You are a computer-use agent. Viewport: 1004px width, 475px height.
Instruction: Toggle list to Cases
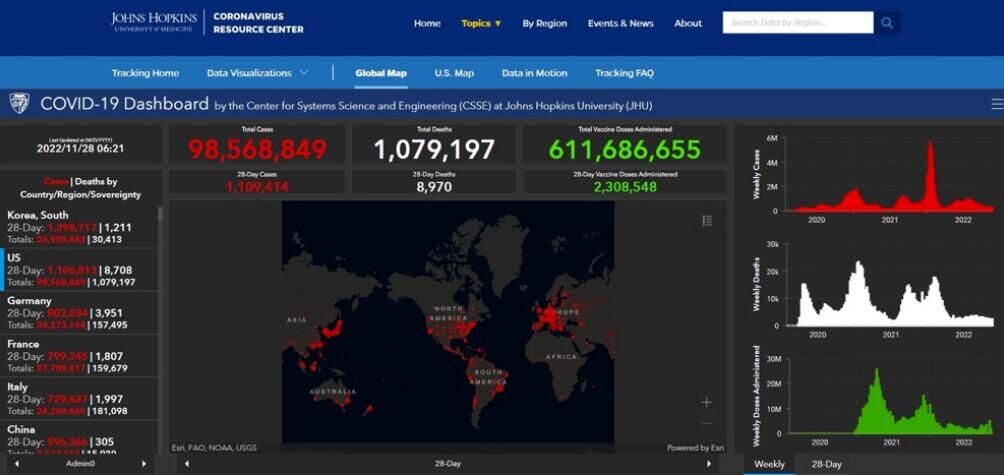click(x=56, y=182)
